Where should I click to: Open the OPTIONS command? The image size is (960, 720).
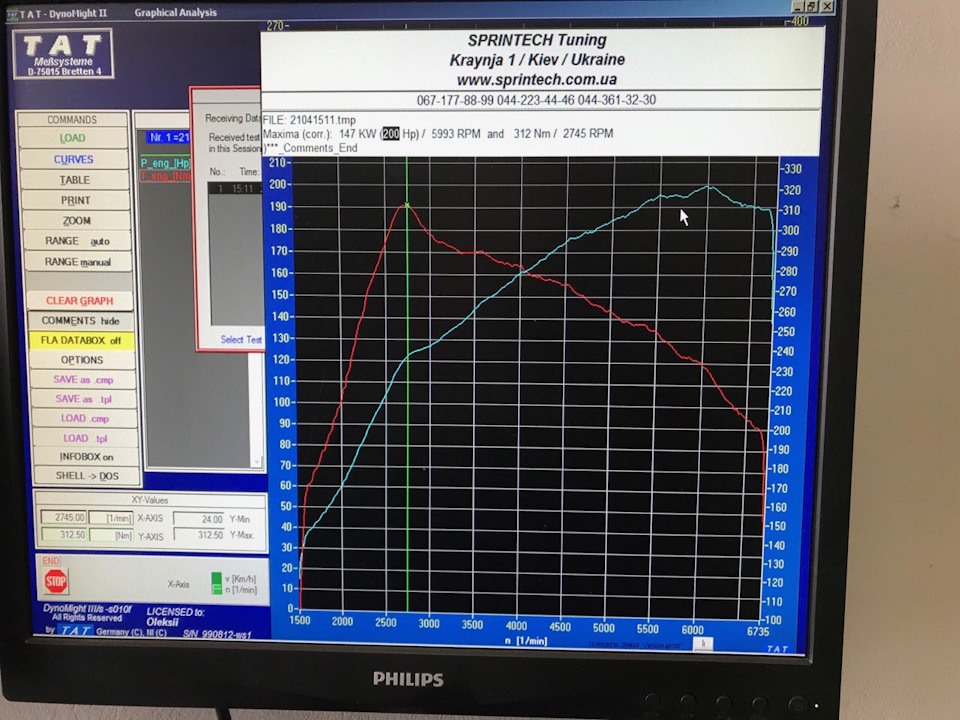click(82, 360)
